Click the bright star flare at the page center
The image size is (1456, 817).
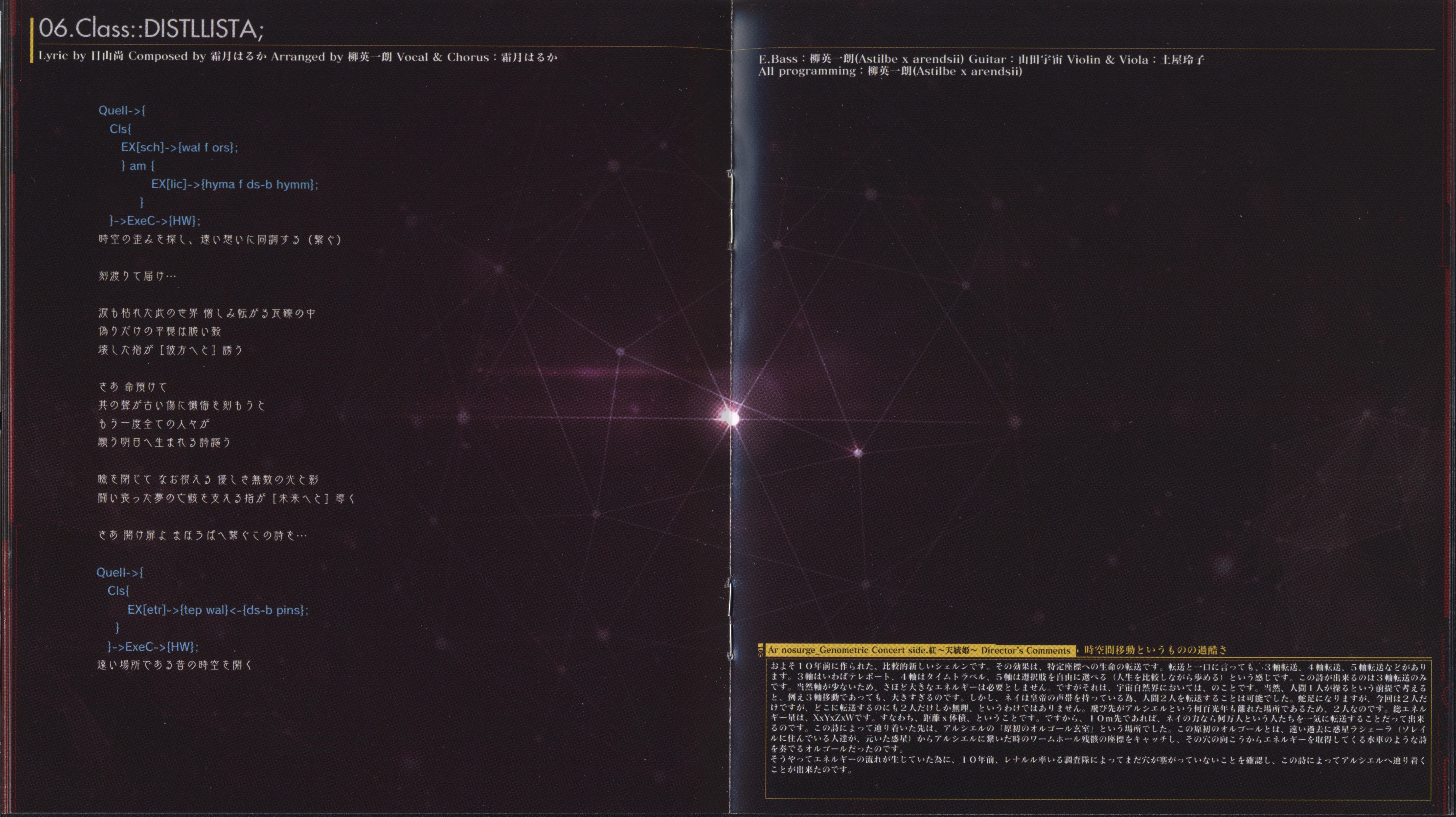coord(730,418)
